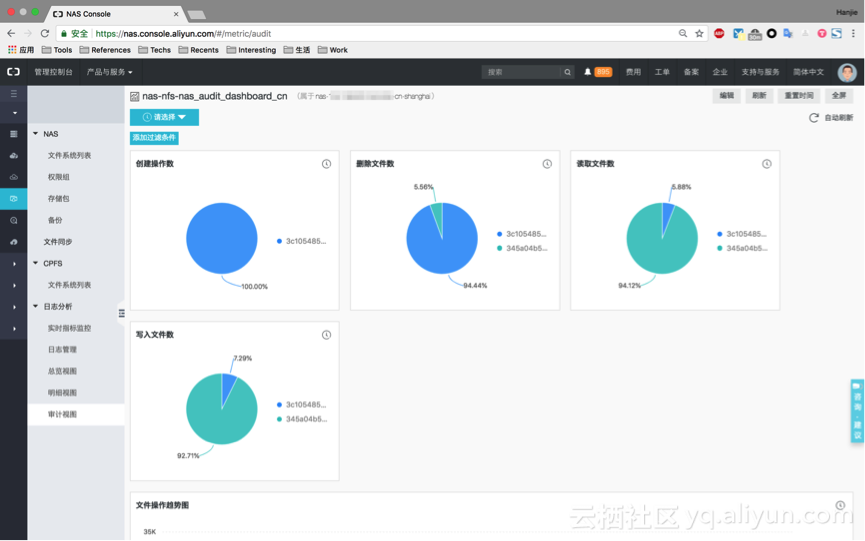Click clock icon on 创建操作数 chart
The height and width of the screenshot is (541, 865).
(x=327, y=164)
